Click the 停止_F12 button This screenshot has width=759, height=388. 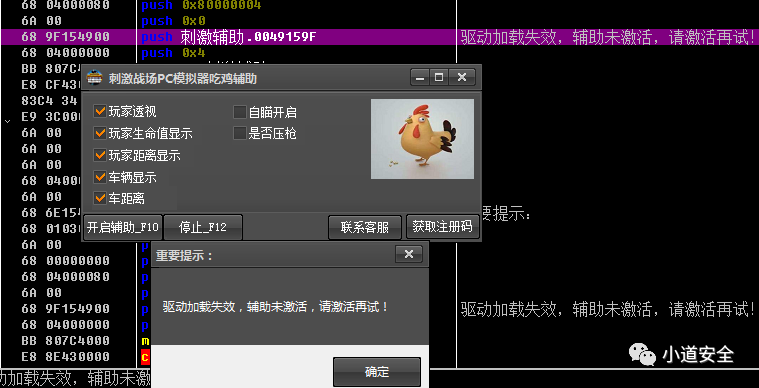pyautogui.click(x=203, y=227)
